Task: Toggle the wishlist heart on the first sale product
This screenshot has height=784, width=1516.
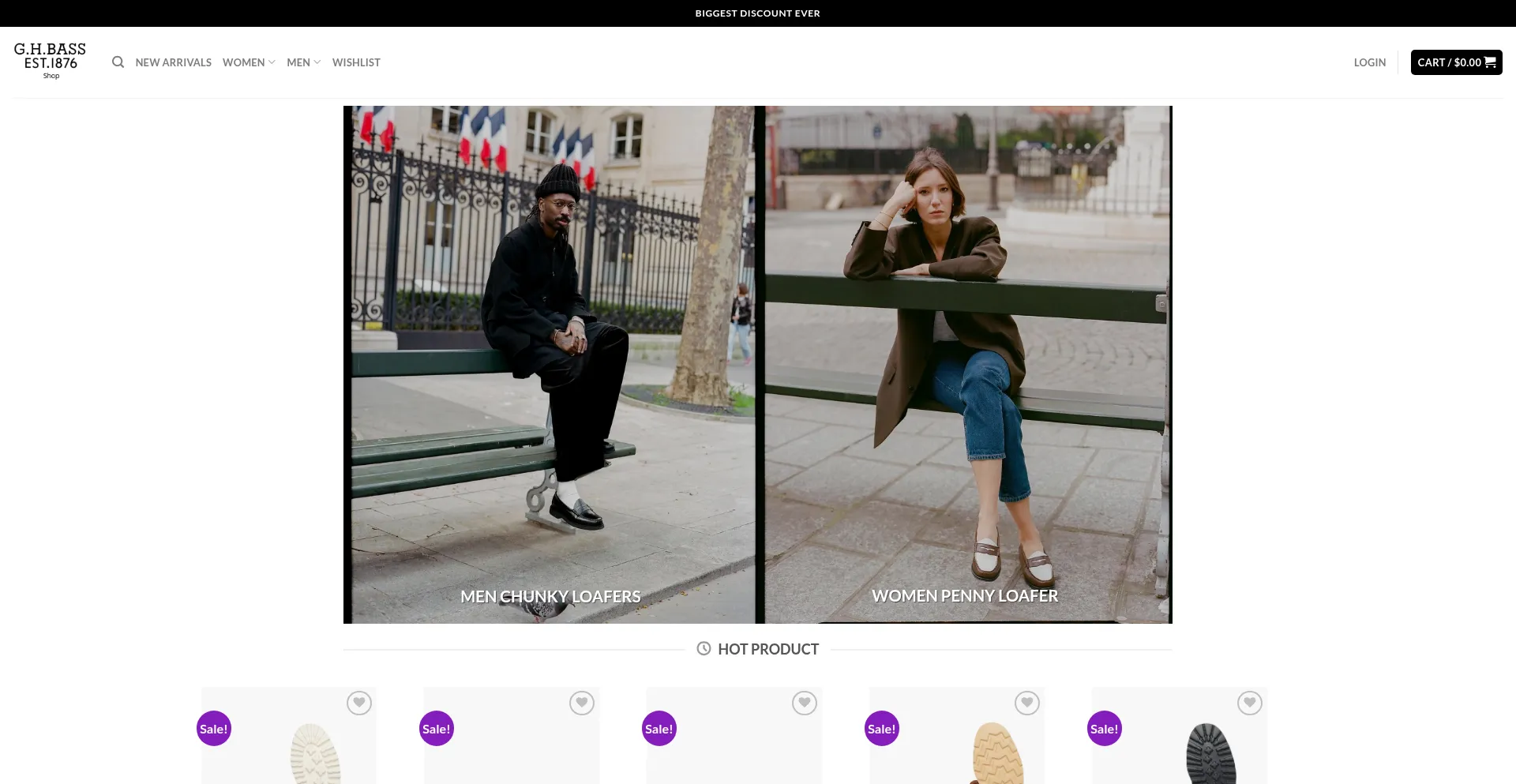Action: pyautogui.click(x=359, y=703)
